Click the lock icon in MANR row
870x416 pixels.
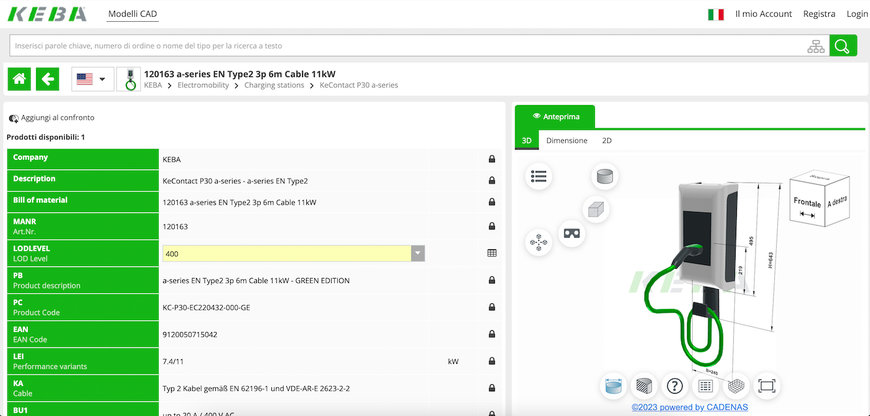[x=492, y=226]
